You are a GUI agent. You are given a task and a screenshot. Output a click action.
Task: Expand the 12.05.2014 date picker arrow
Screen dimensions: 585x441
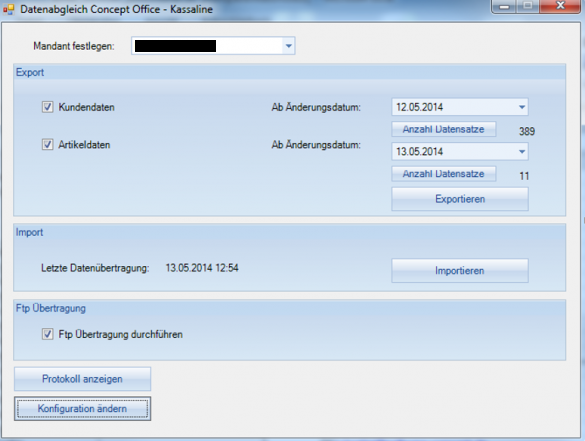(522, 107)
